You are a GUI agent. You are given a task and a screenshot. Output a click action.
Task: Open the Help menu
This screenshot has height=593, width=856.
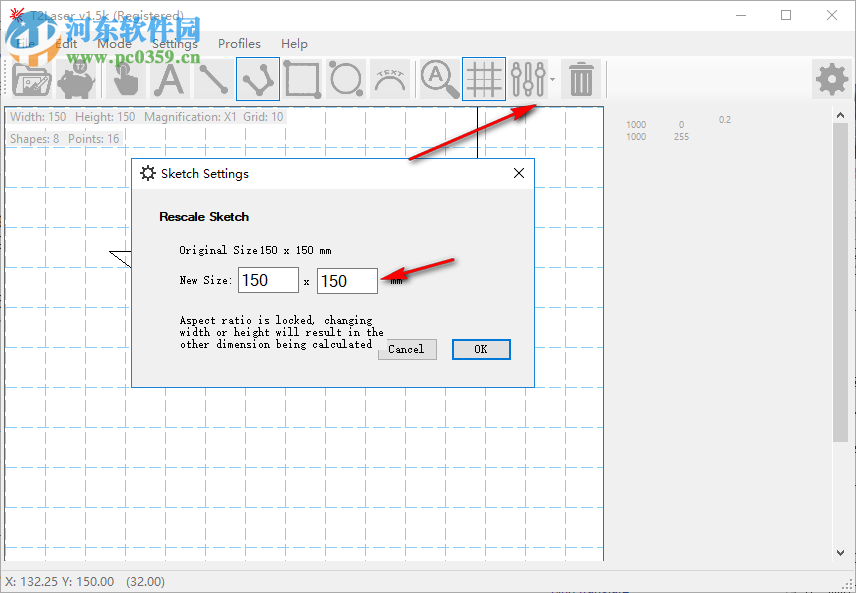click(x=294, y=44)
